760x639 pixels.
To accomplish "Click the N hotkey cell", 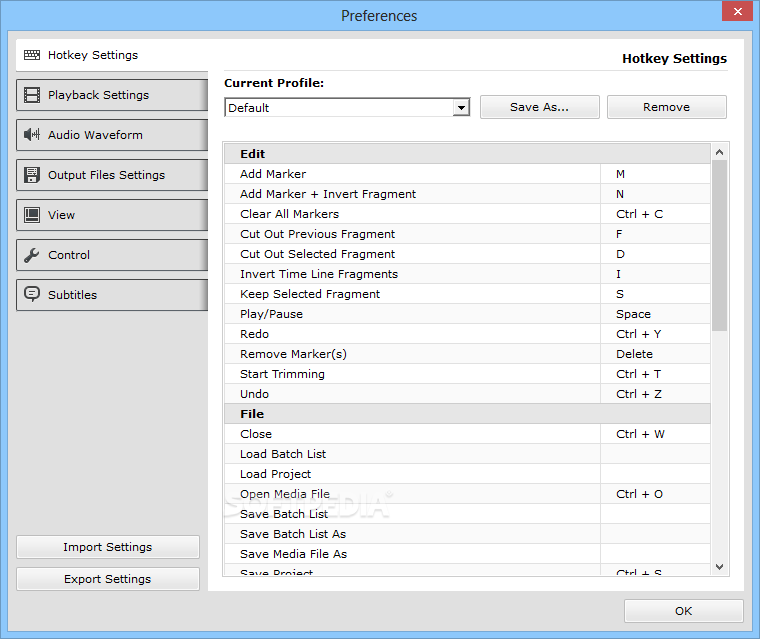I will point(656,194).
